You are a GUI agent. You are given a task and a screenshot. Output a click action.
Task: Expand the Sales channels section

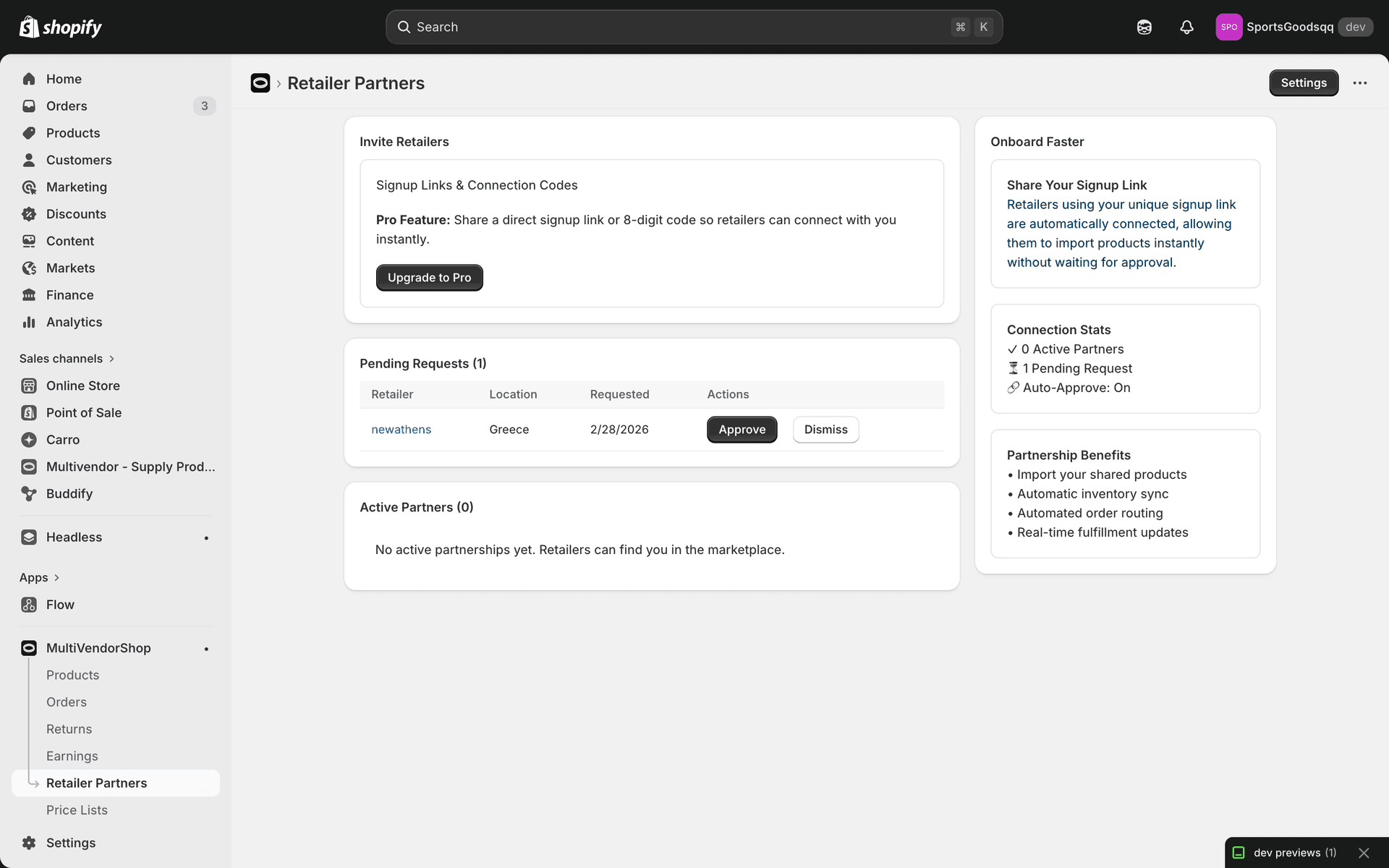click(x=67, y=358)
